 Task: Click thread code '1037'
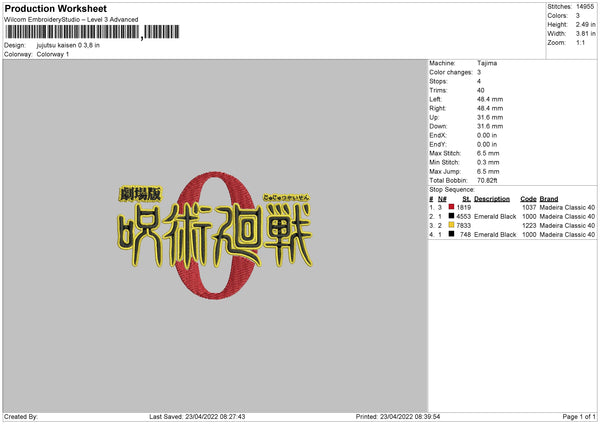[x=529, y=207]
